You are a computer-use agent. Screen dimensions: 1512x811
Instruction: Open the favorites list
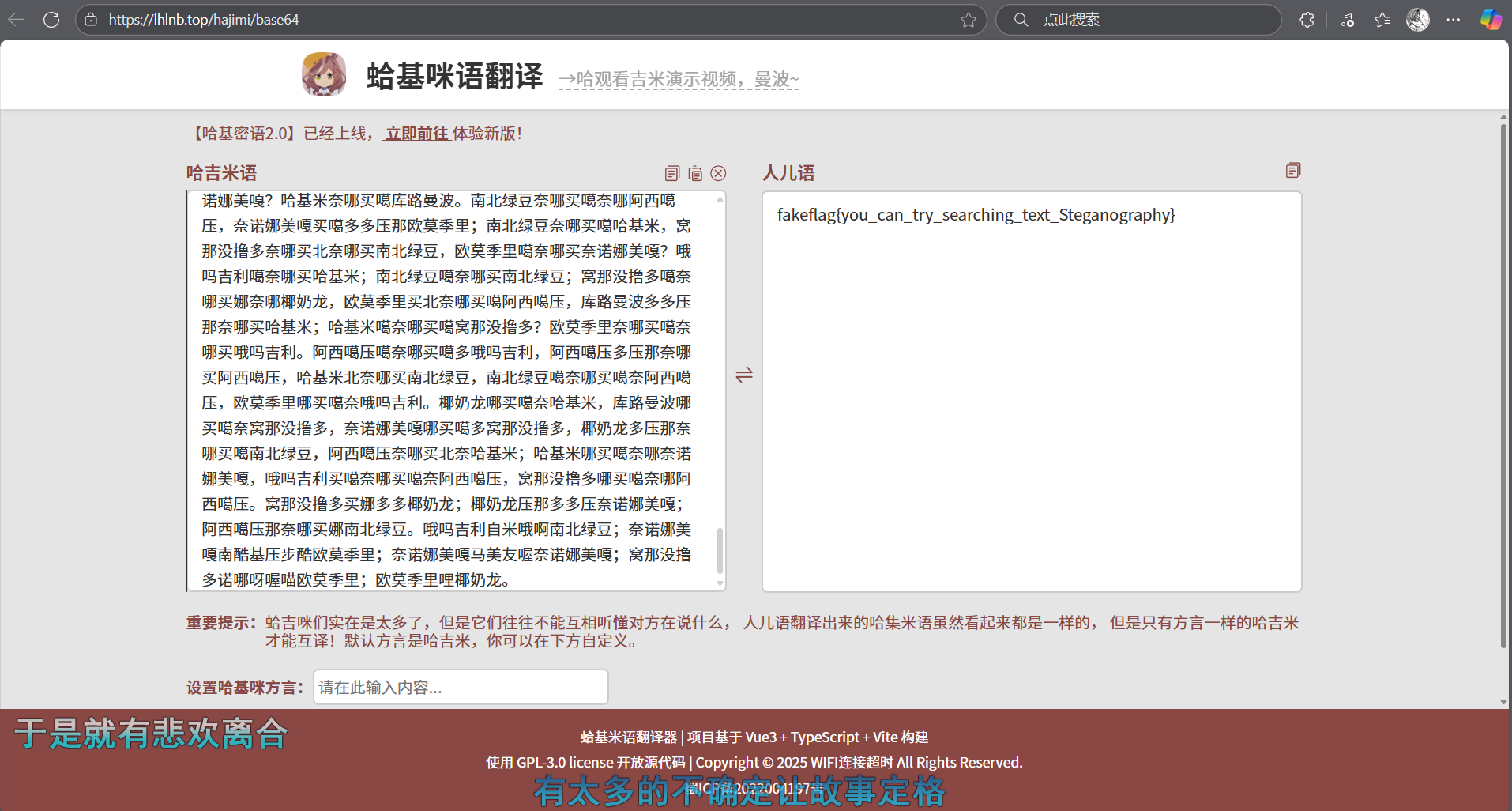coord(1382,20)
